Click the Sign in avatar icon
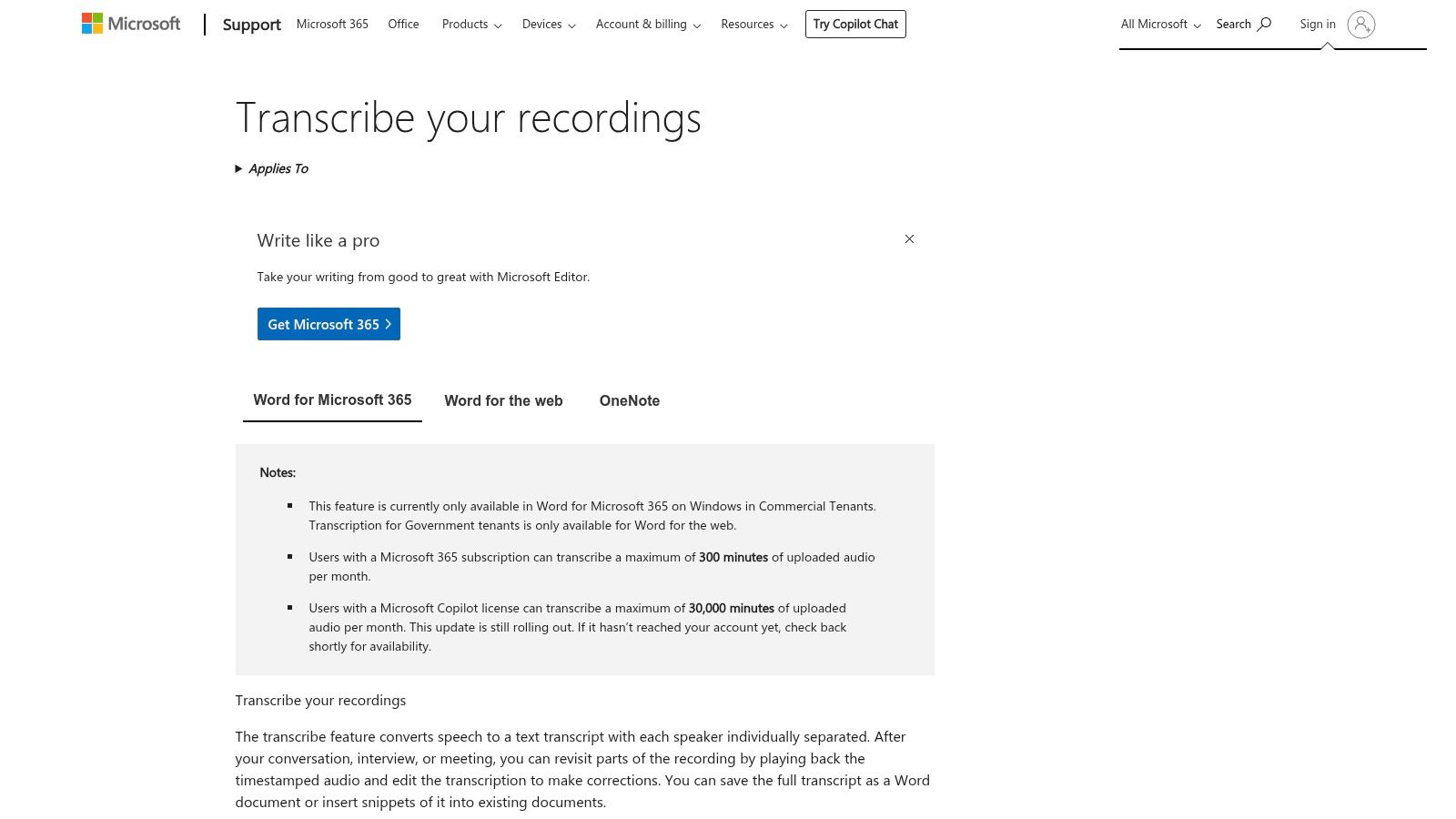The height and width of the screenshot is (819, 1456). 1361,25
